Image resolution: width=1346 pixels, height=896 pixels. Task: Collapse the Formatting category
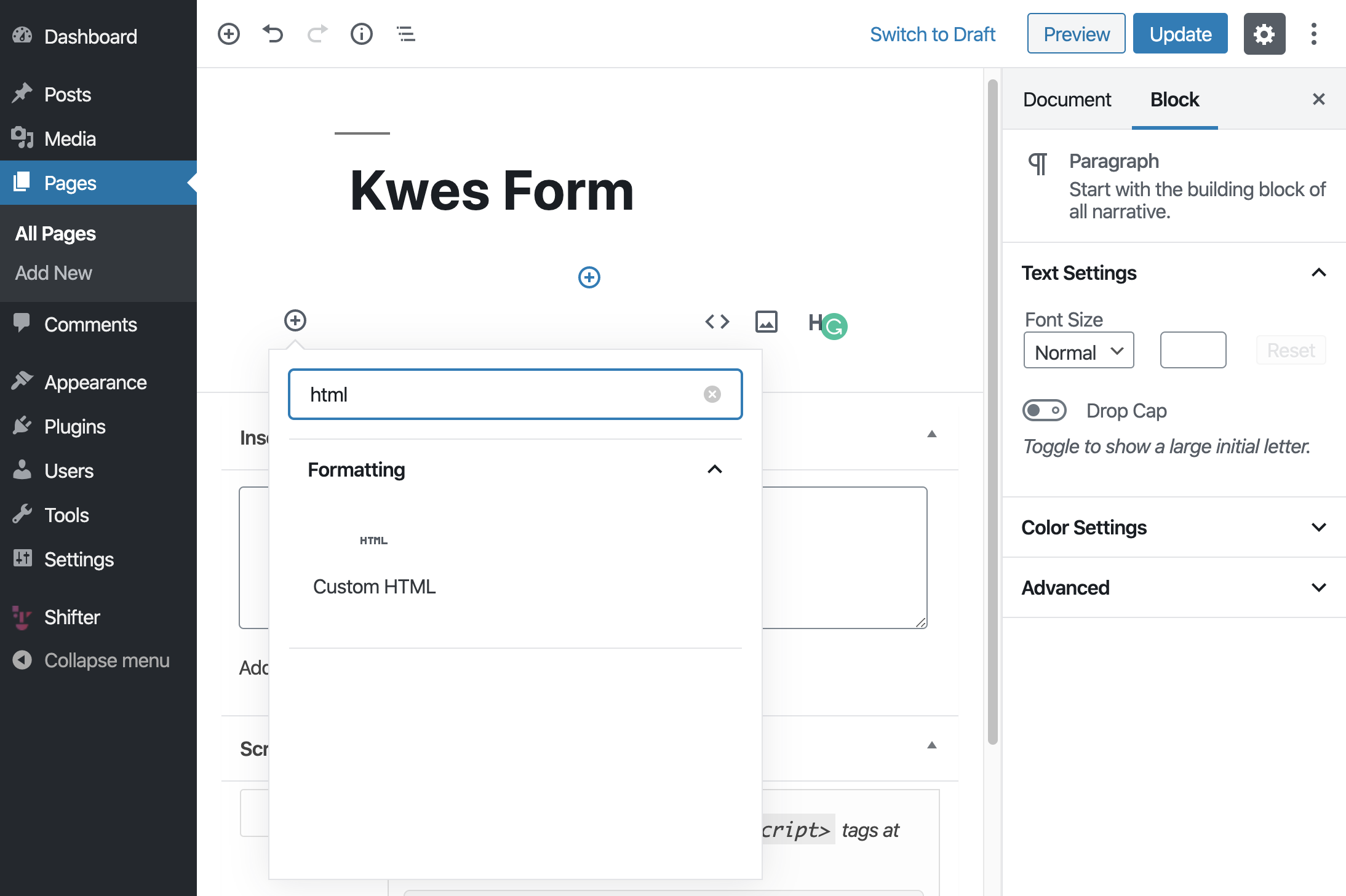pos(516,470)
